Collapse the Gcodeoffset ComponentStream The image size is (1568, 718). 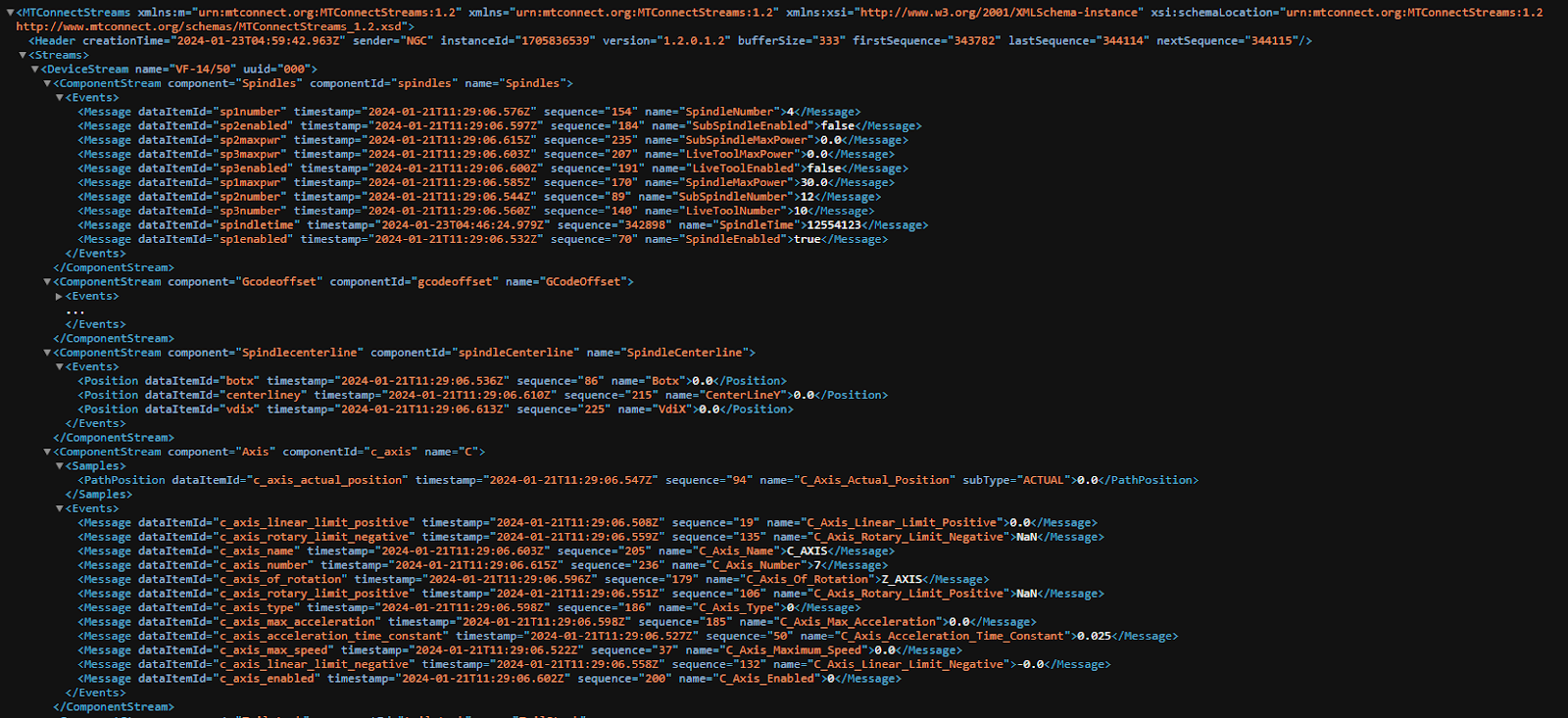[x=47, y=282]
